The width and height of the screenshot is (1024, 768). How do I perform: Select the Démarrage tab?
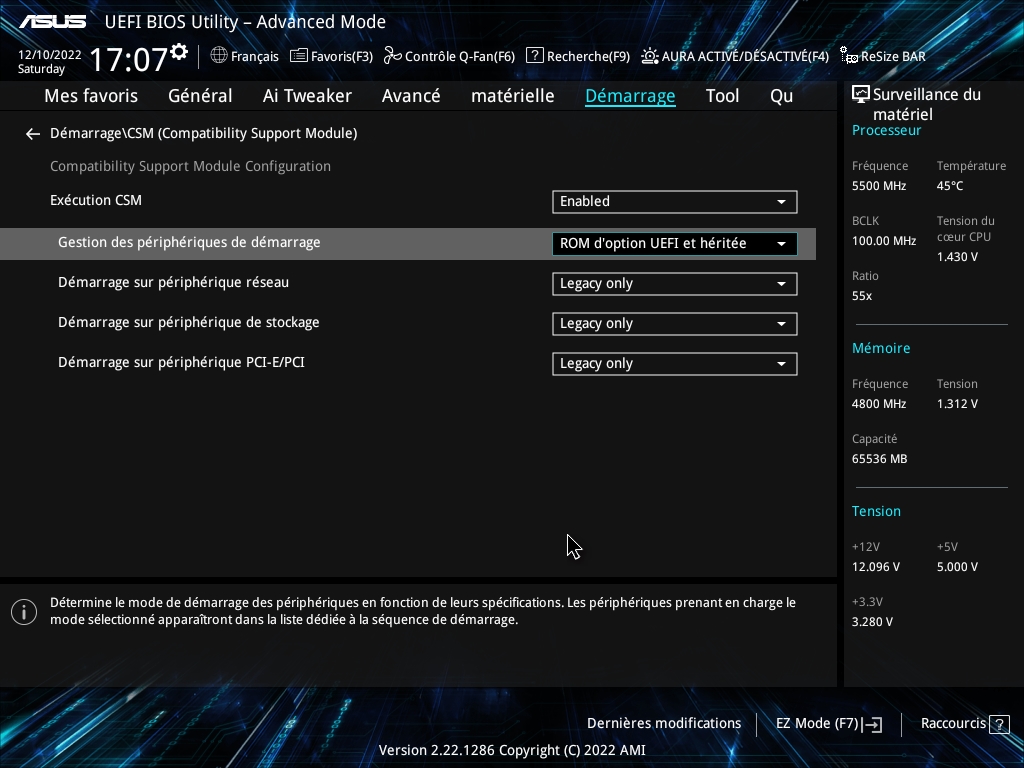[x=630, y=96]
